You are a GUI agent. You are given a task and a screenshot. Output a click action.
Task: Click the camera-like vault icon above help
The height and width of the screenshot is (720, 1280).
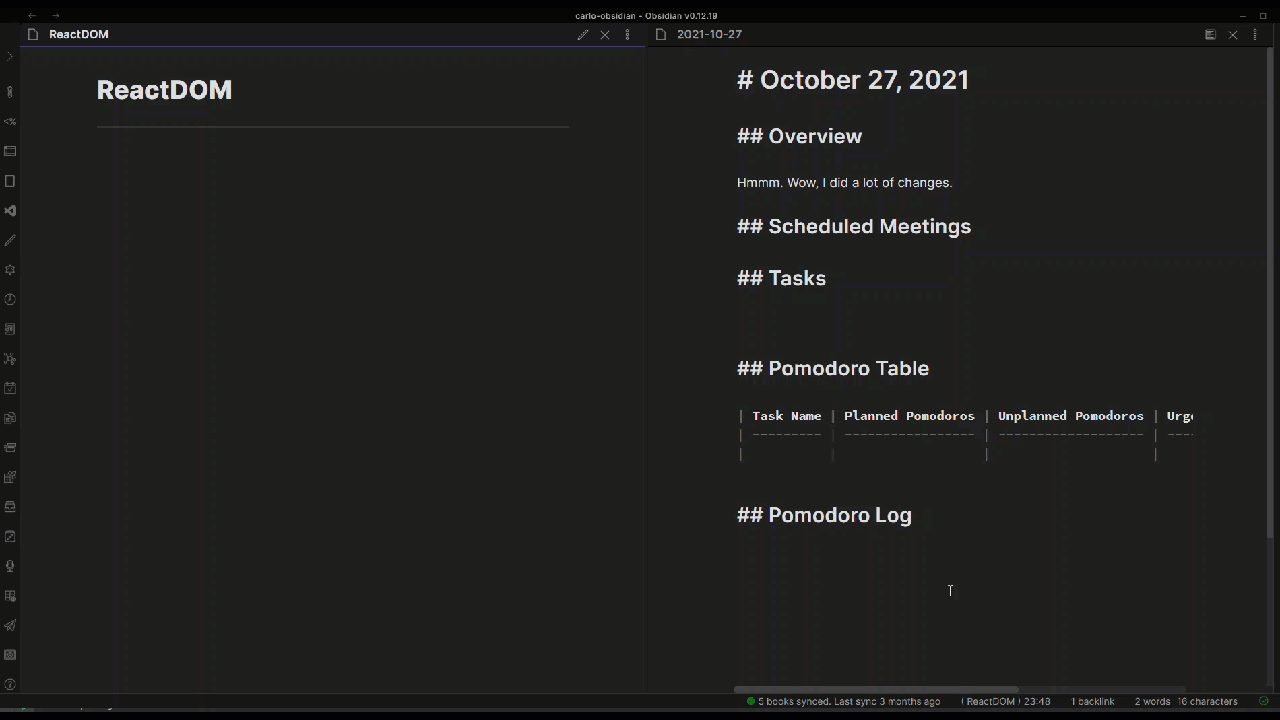click(10, 655)
